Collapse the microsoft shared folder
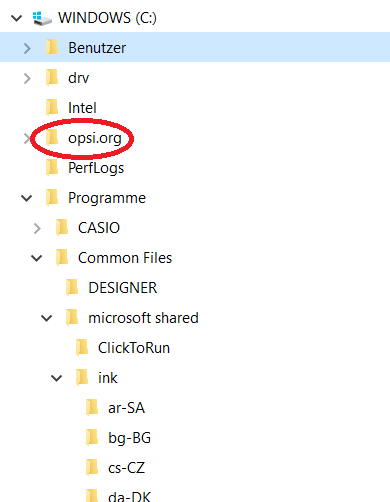This screenshot has width=390, height=502. click(x=47, y=318)
